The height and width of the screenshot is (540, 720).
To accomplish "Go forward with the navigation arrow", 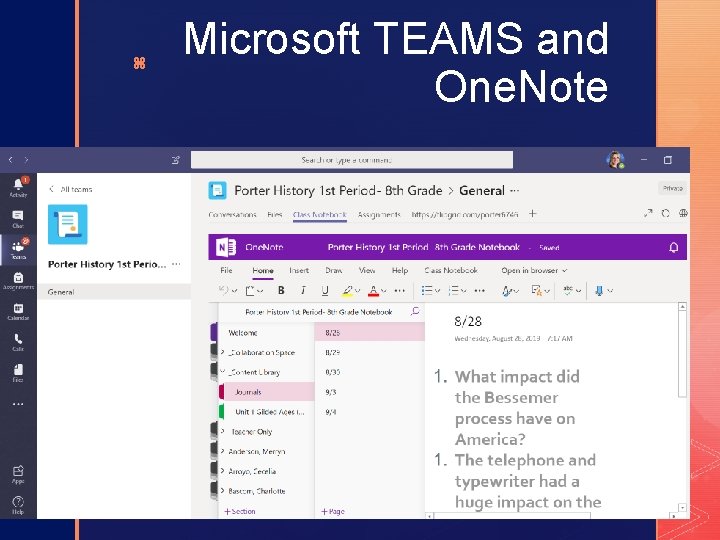I will click(26, 160).
